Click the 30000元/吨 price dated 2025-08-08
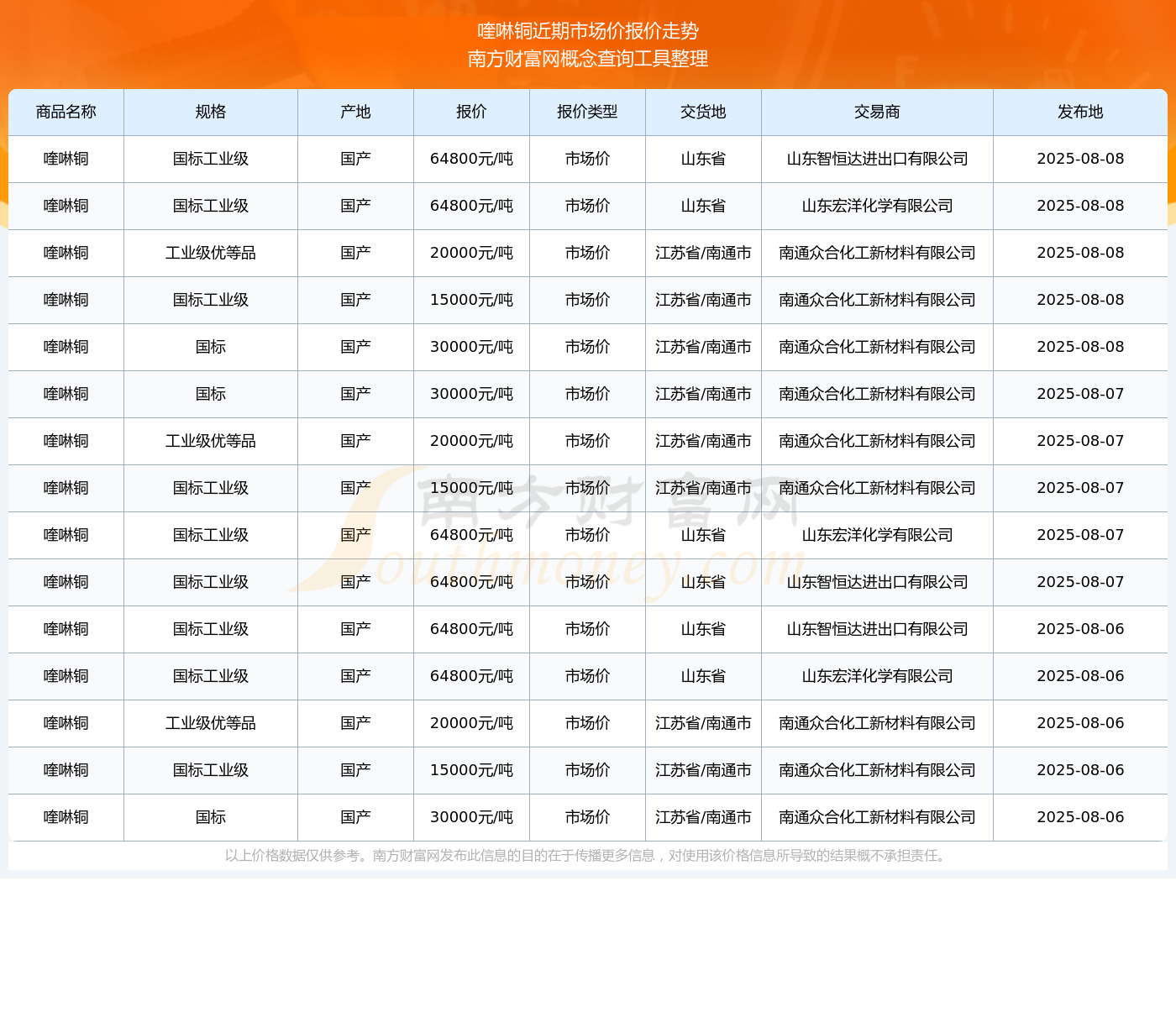This screenshot has width=1176, height=1012. coord(472,347)
